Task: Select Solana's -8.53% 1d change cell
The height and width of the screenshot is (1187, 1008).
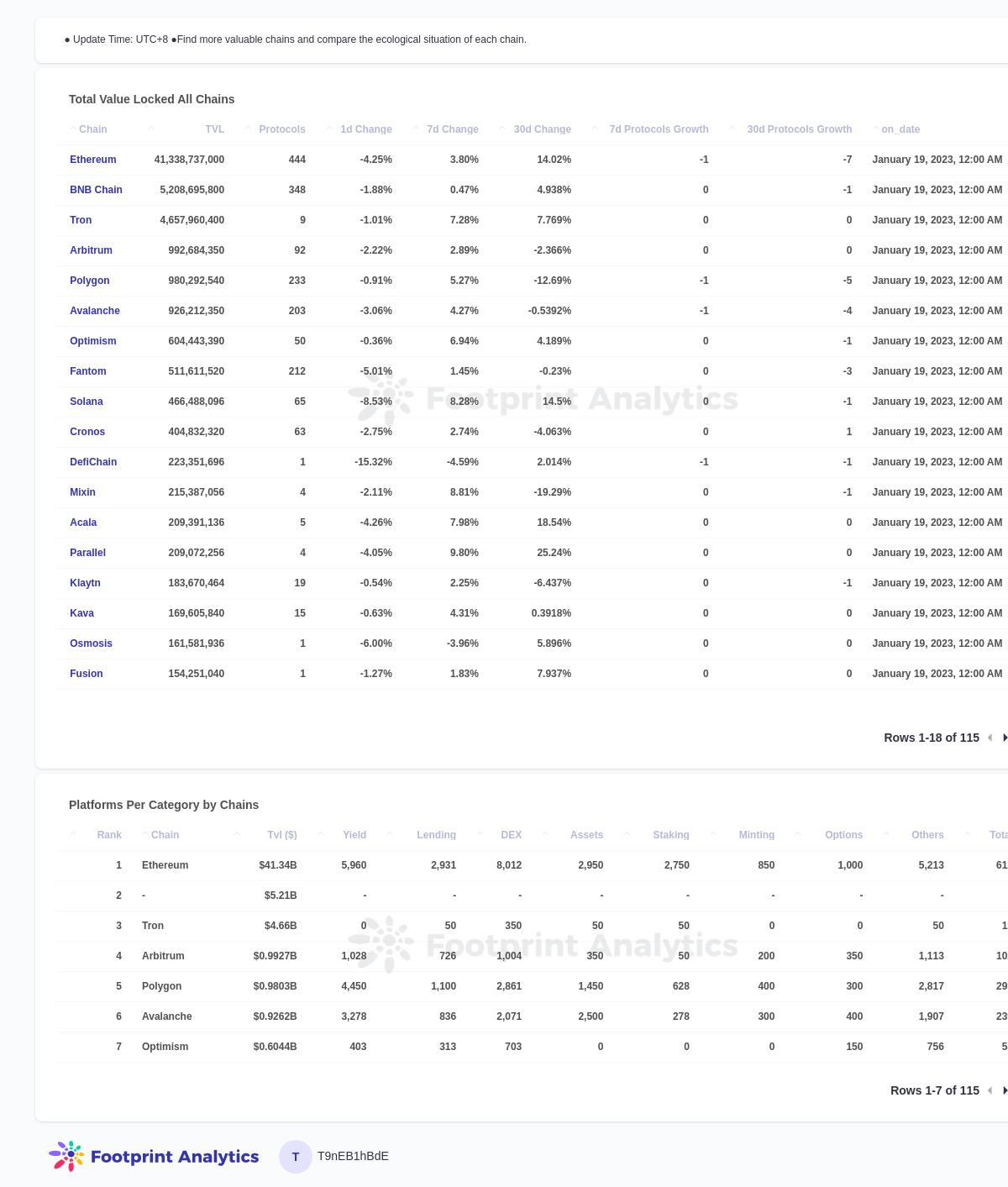Action: [x=376, y=402]
